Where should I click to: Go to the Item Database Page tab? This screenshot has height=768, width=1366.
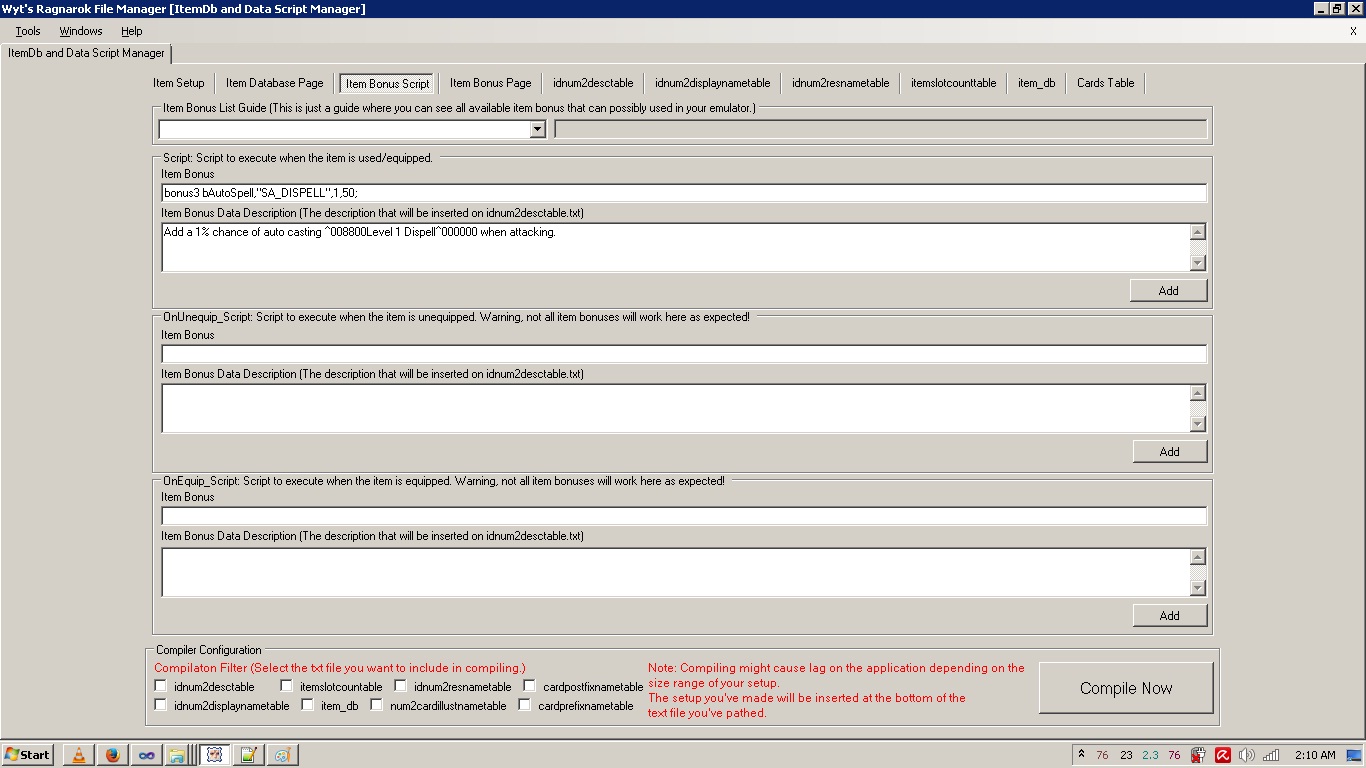click(x=274, y=83)
